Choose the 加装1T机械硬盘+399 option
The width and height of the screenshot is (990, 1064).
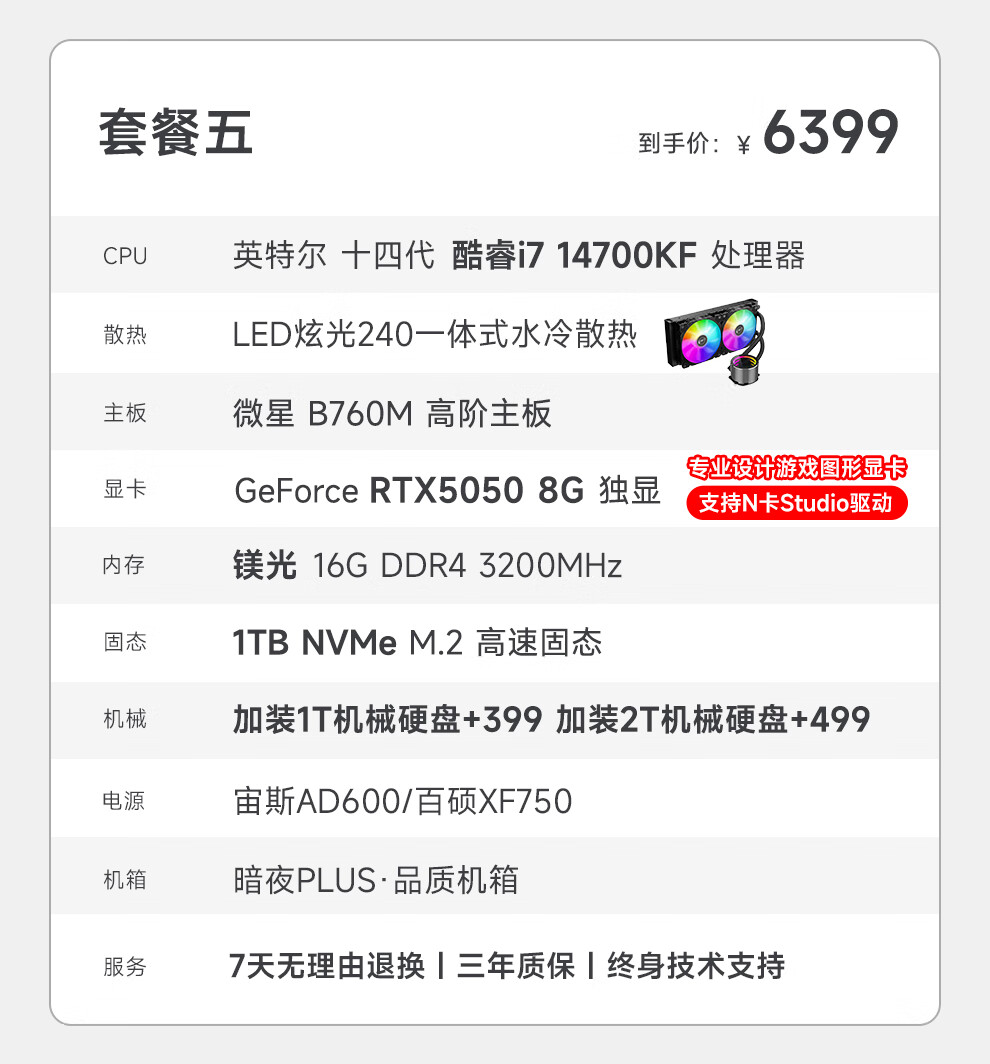point(387,719)
